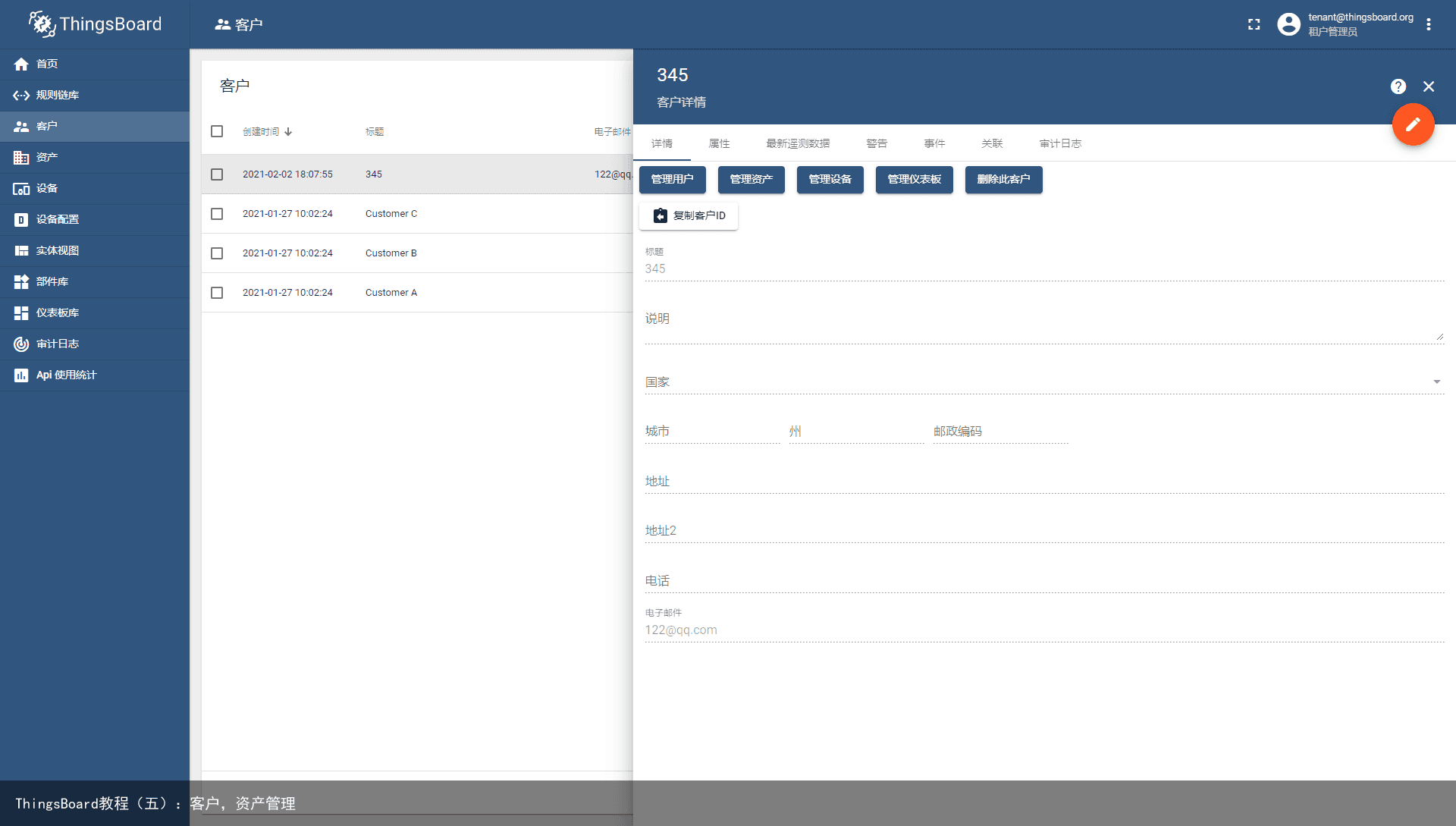Image resolution: width=1456 pixels, height=826 pixels.
Task: Check the box for Customer C
Action: (217, 214)
